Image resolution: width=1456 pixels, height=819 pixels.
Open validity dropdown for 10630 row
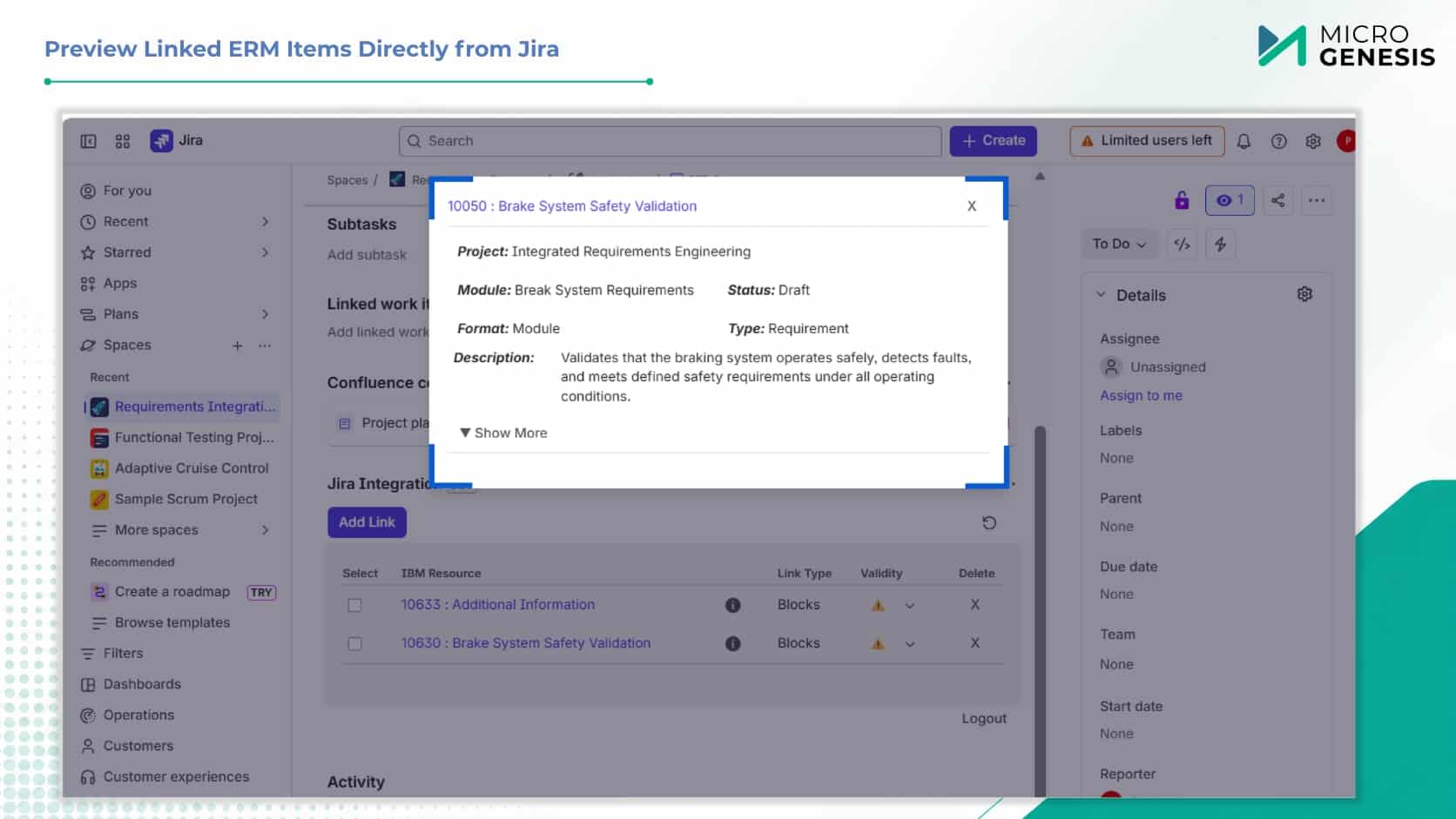(x=909, y=643)
